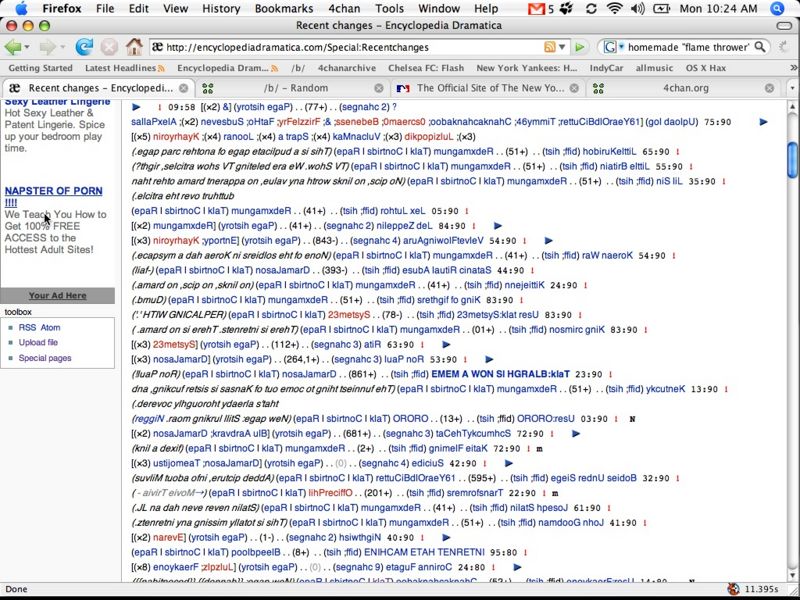Open the Bookmarks menu
Screen dimensions: 800x600
[x=284, y=8]
